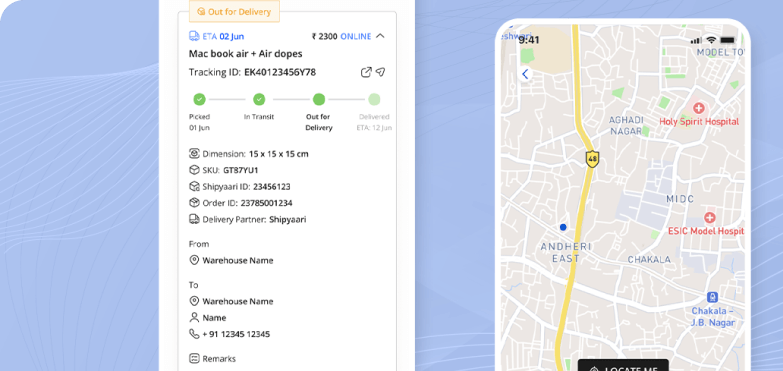Click the truck ETA icon
This screenshot has height=371, width=783.
(194, 36)
